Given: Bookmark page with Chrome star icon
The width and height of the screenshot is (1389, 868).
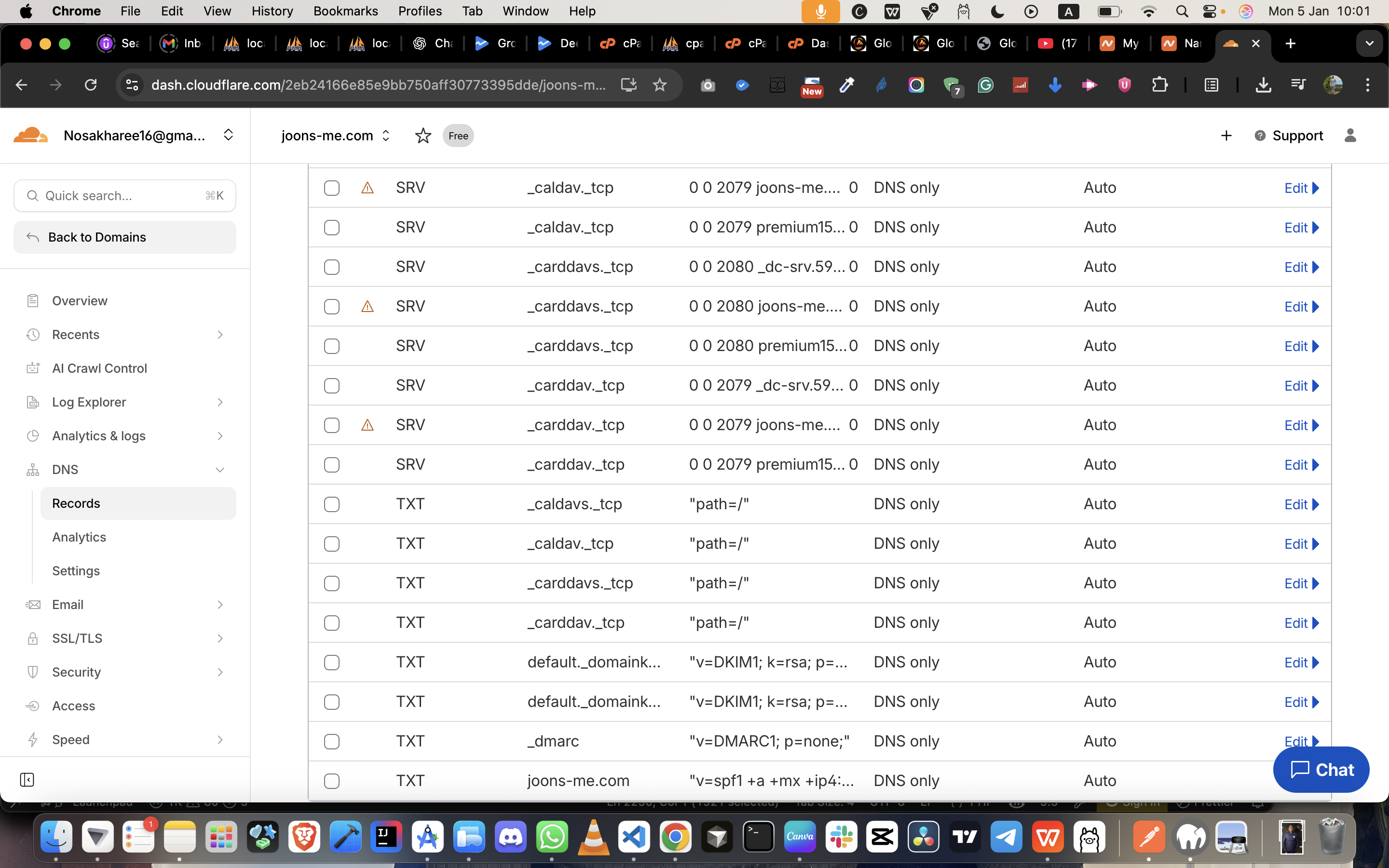Looking at the screenshot, I should [659, 85].
